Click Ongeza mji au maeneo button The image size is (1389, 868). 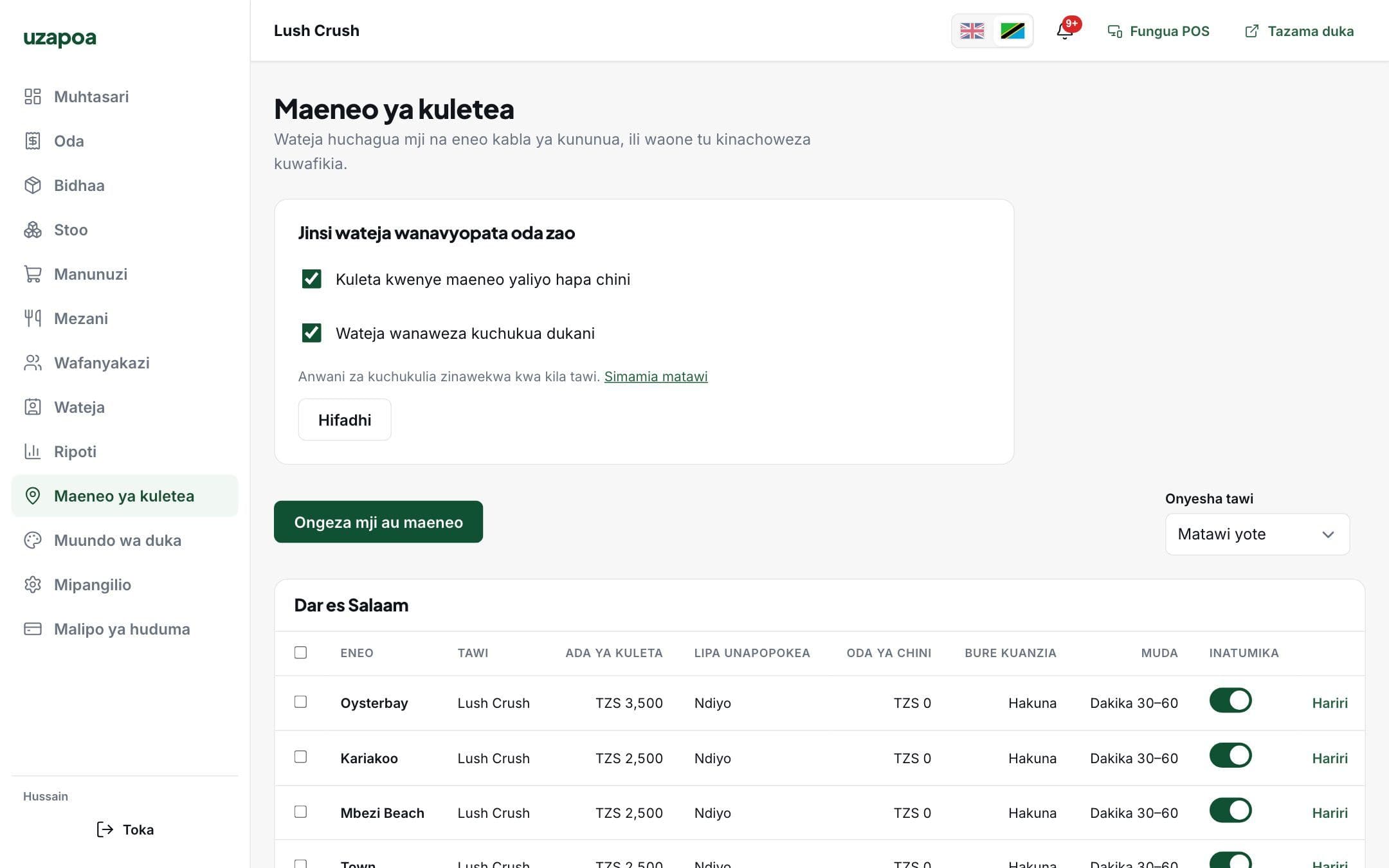(x=378, y=522)
